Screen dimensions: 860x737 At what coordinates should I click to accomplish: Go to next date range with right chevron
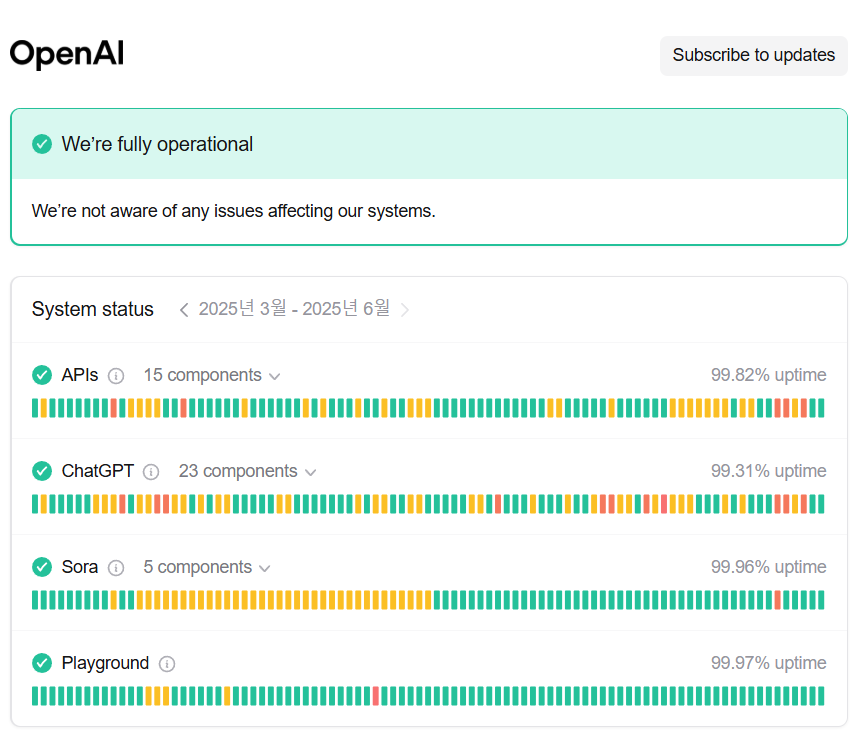click(405, 310)
